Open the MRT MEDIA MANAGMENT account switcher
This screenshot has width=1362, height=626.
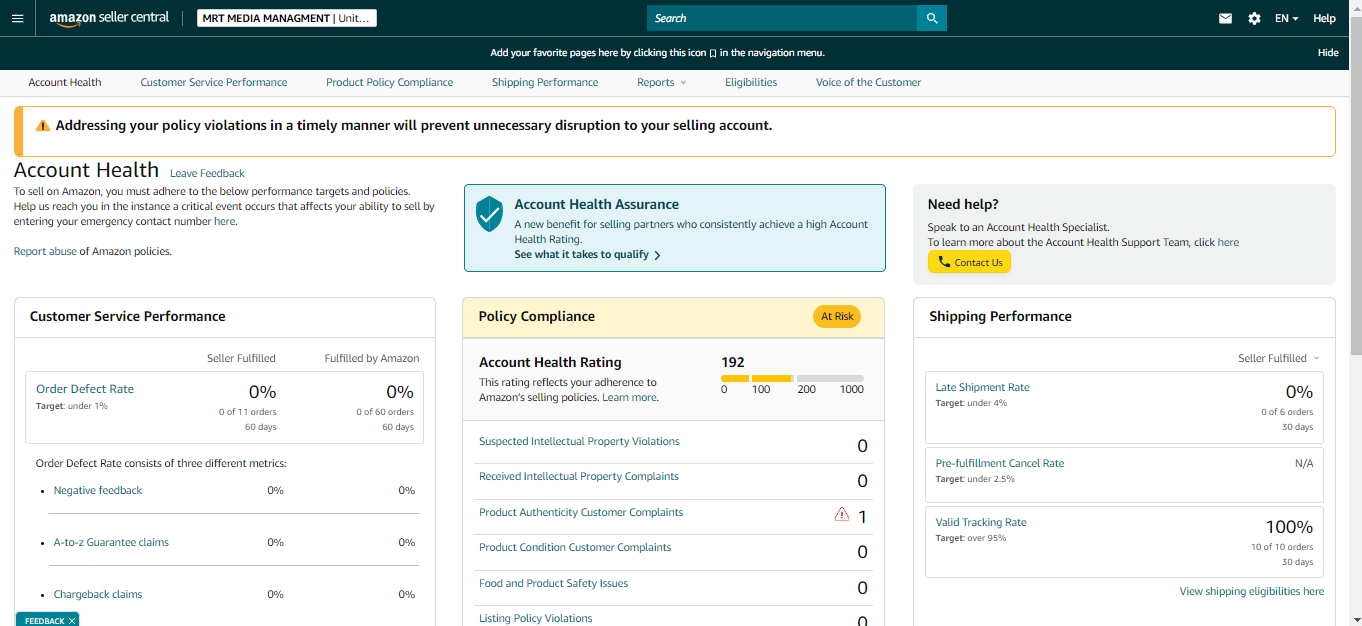click(x=287, y=18)
